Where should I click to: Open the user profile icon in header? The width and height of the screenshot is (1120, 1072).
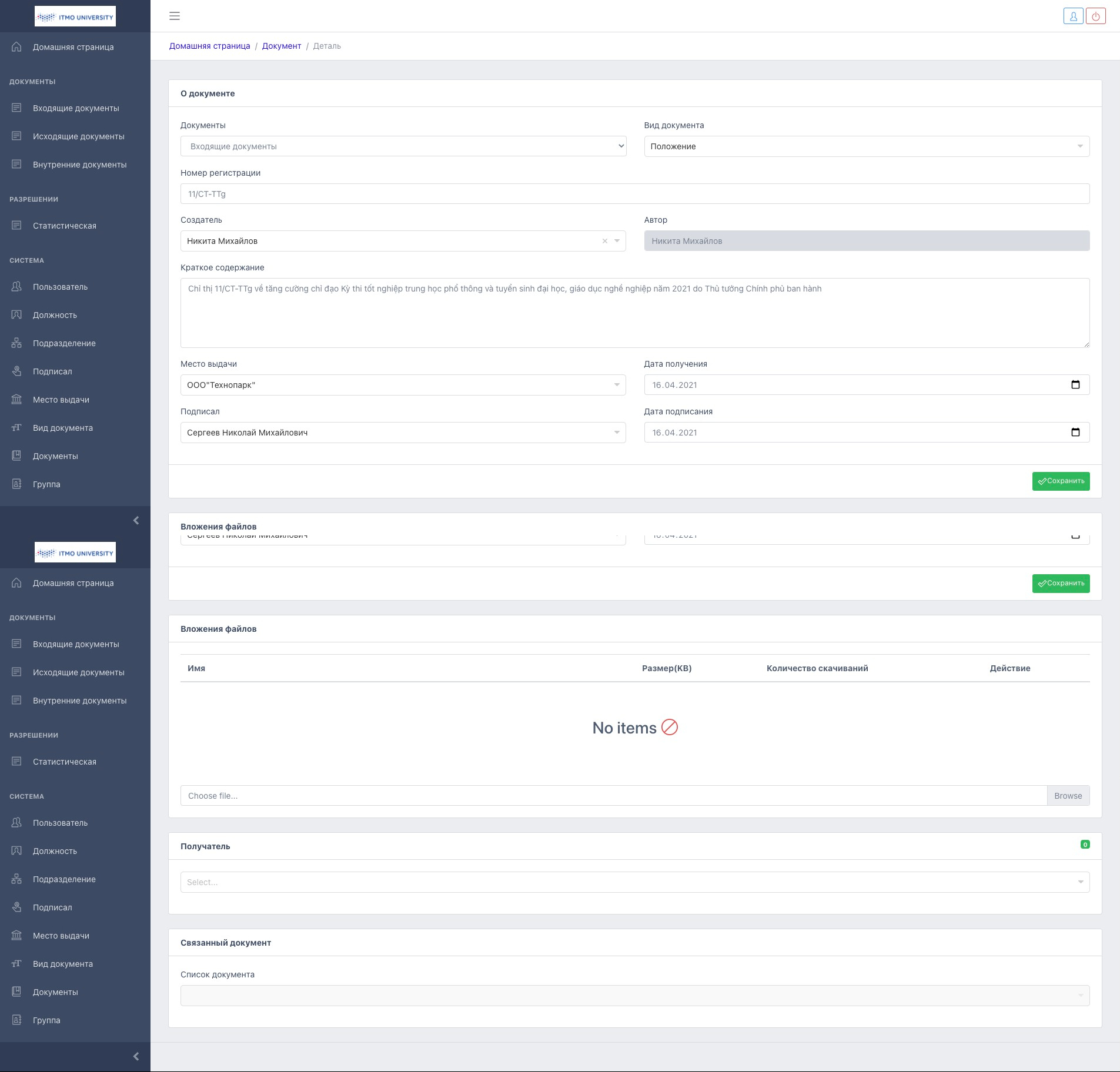tap(1073, 16)
